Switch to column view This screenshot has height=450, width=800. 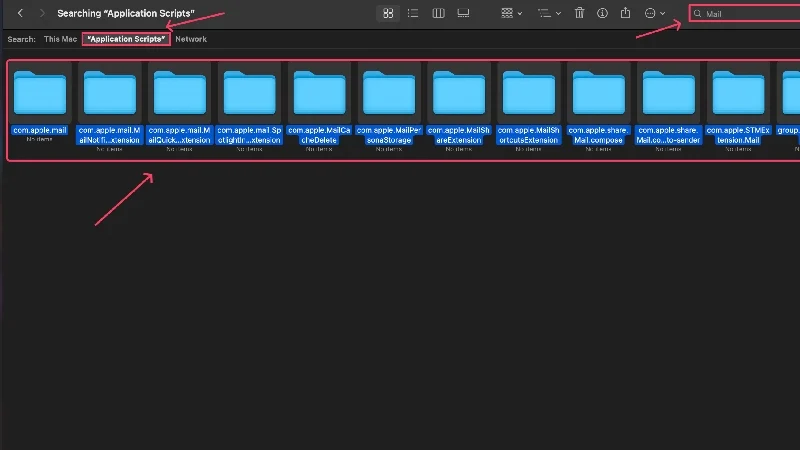(x=438, y=13)
